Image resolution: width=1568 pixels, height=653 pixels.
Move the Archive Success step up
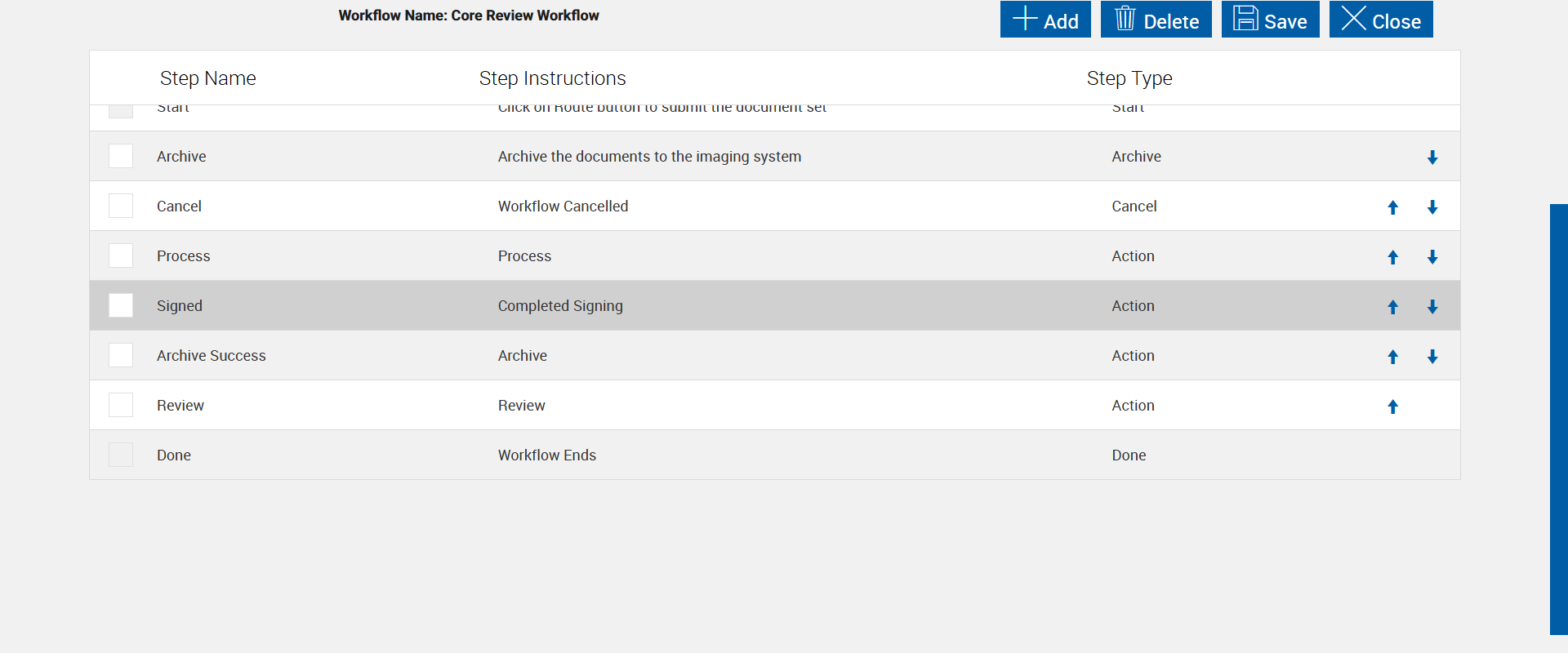click(x=1393, y=357)
